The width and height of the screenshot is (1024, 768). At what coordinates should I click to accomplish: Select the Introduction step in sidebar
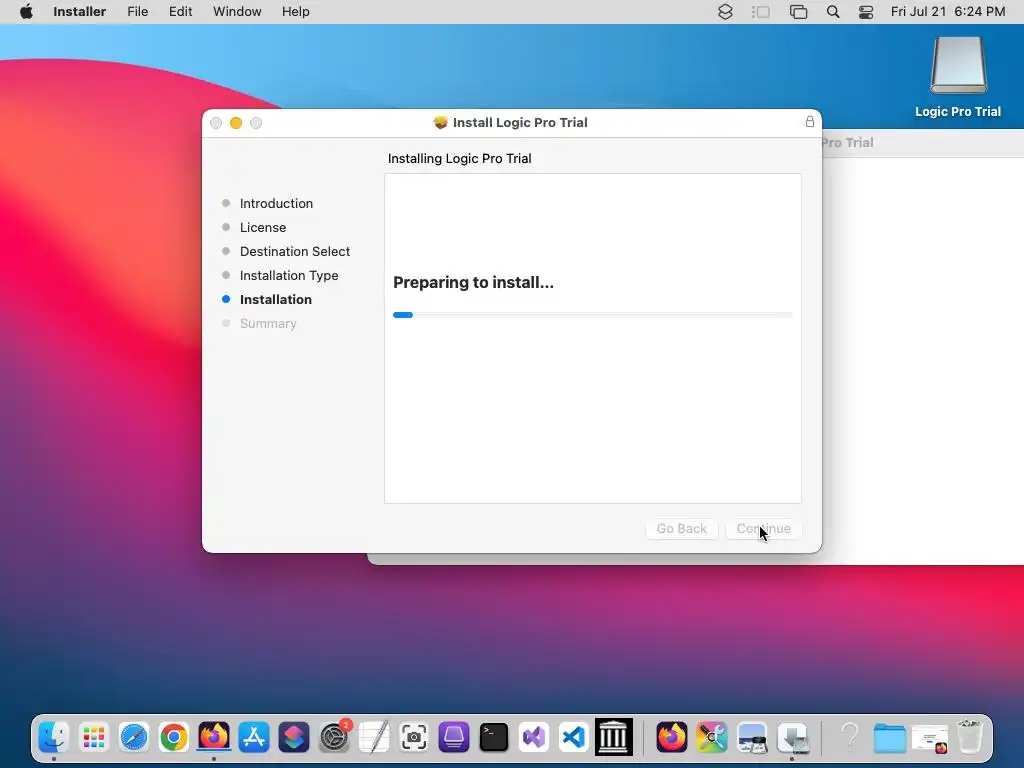pyautogui.click(x=276, y=203)
